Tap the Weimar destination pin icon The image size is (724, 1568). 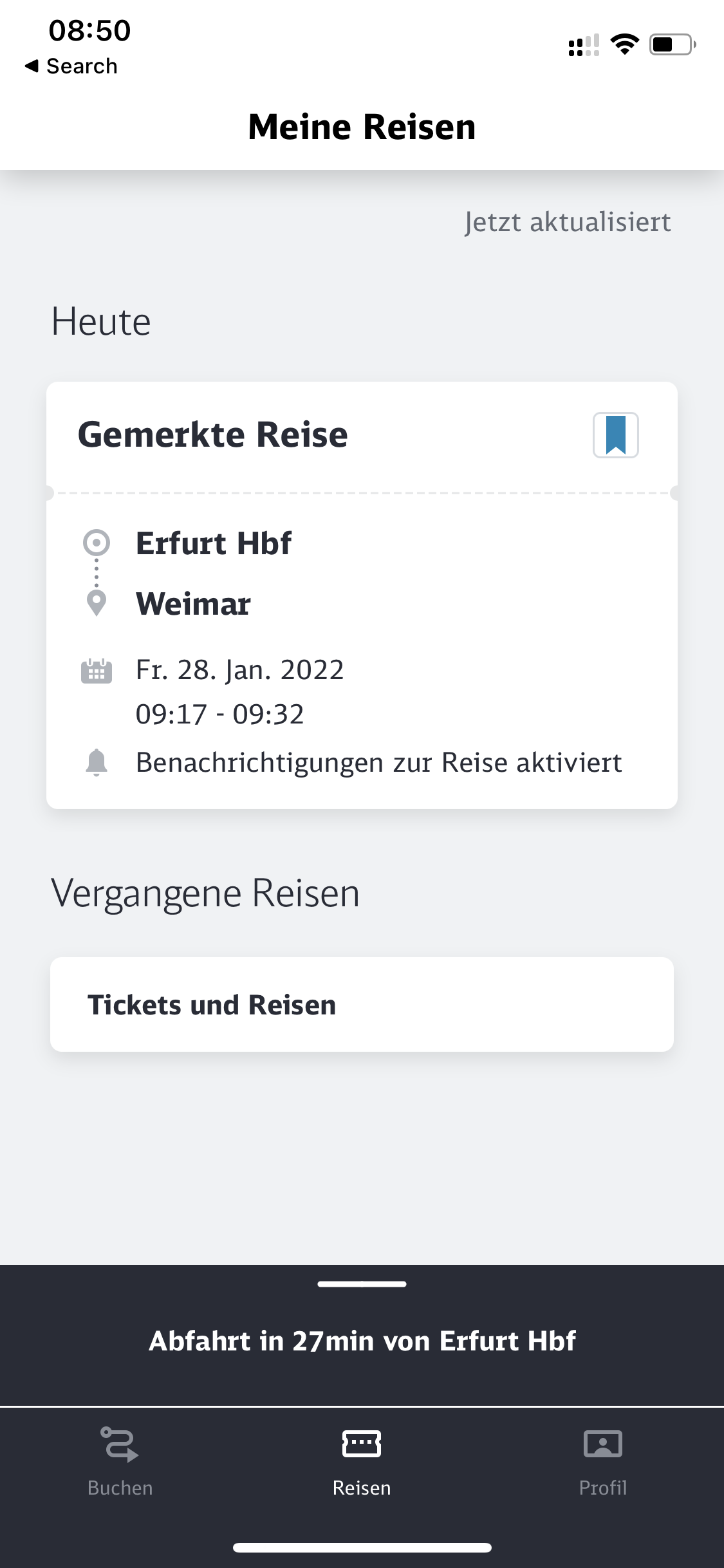97,603
